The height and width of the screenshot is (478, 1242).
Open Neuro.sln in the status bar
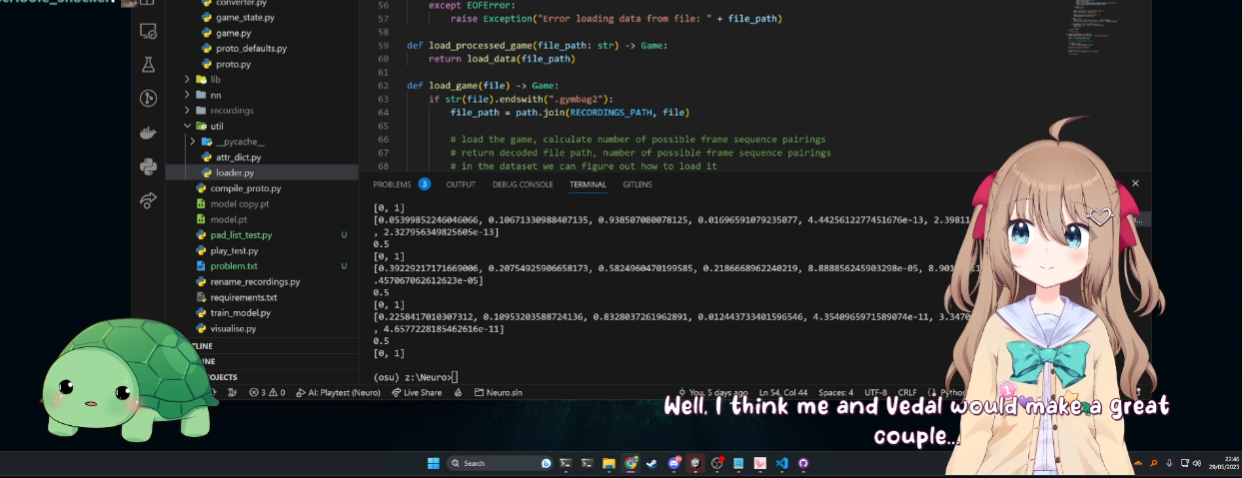click(x=496, y=393)
